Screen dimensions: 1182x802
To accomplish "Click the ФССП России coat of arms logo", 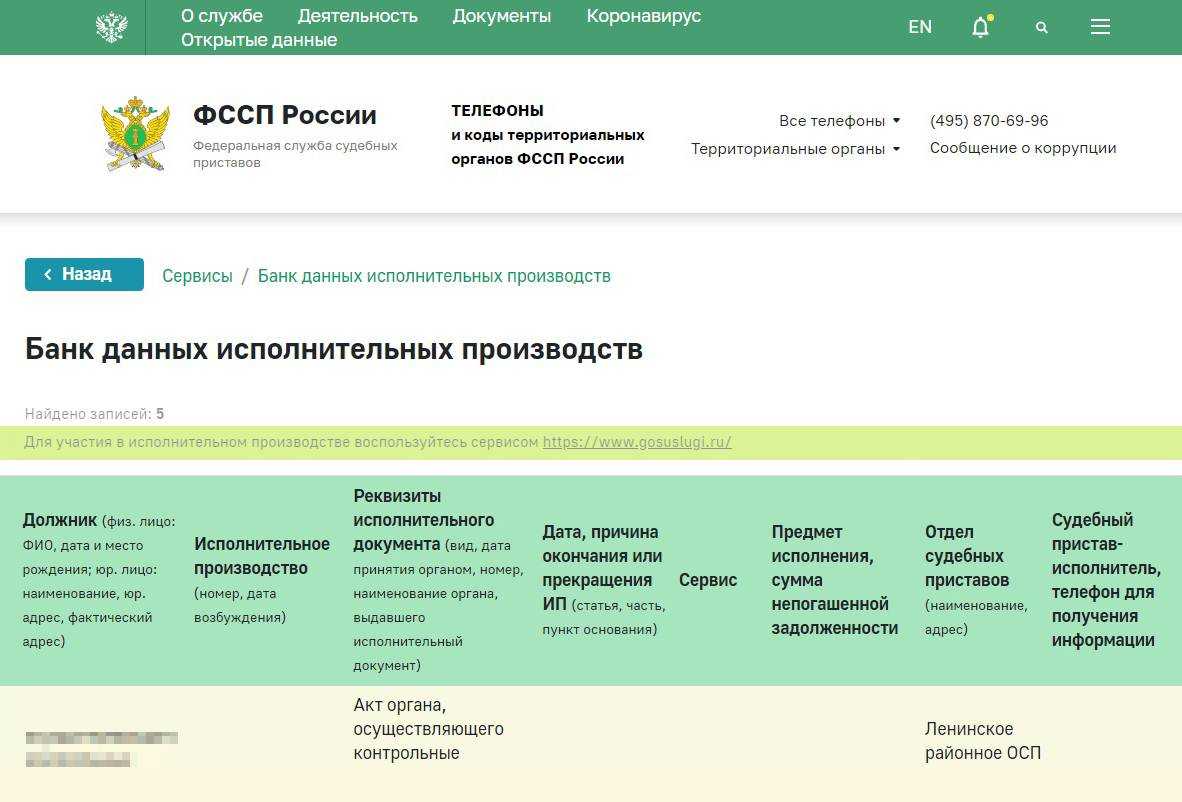I will coord(135,133).
